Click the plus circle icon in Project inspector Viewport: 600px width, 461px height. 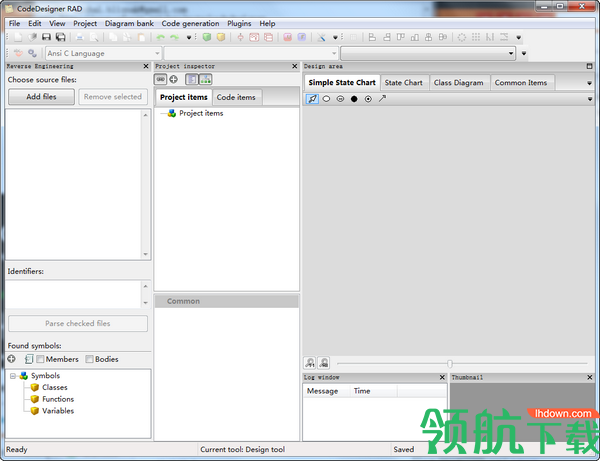point(174,79)
